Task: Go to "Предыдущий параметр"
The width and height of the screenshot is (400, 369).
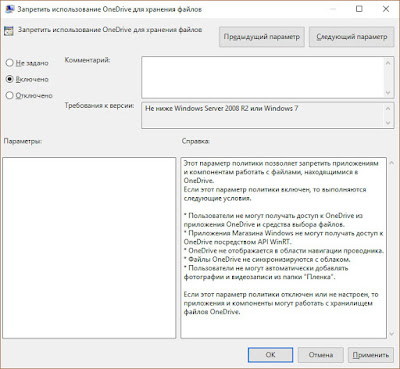Action: 262,37
